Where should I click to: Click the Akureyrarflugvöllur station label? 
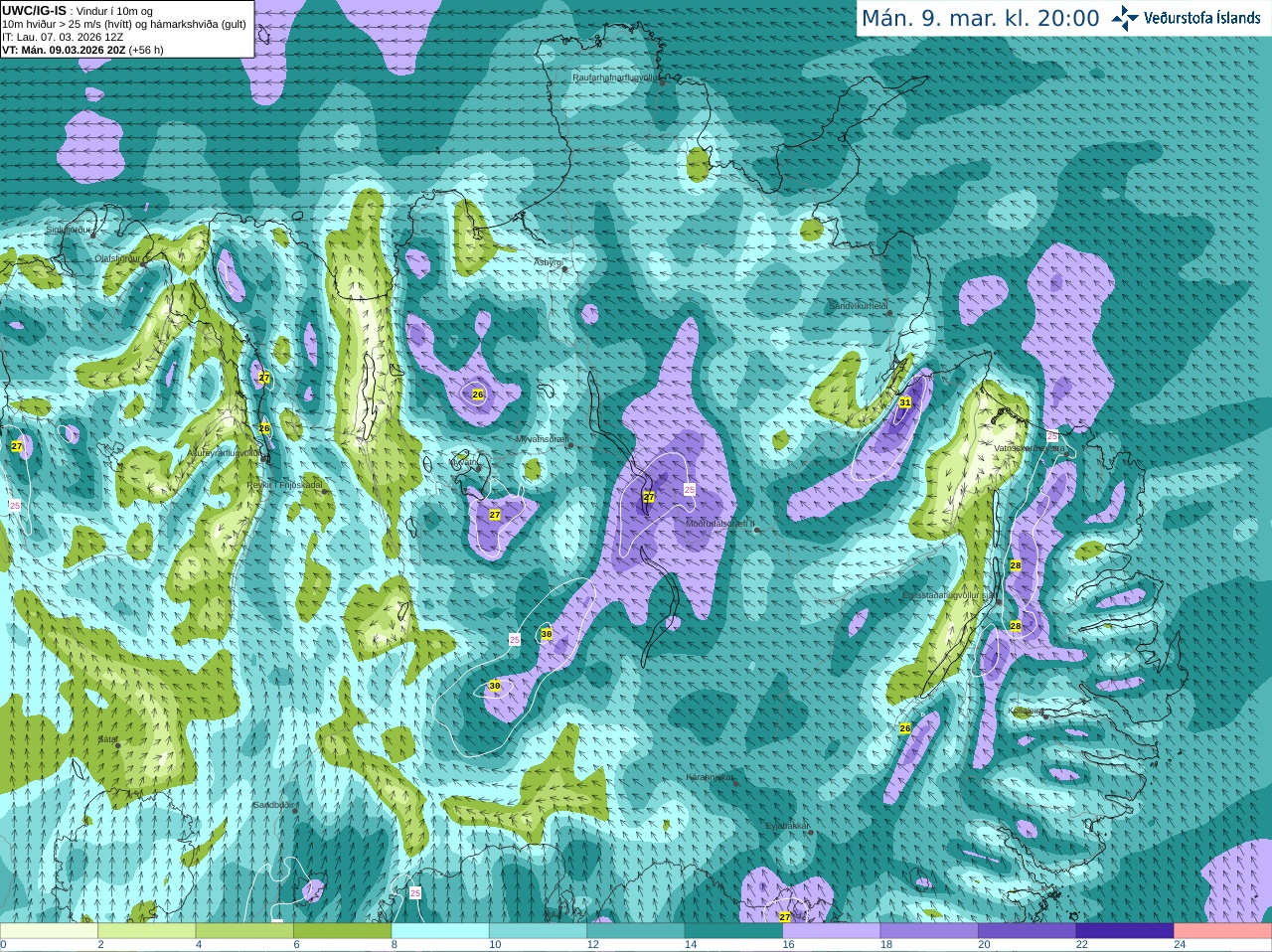(224, 451)
